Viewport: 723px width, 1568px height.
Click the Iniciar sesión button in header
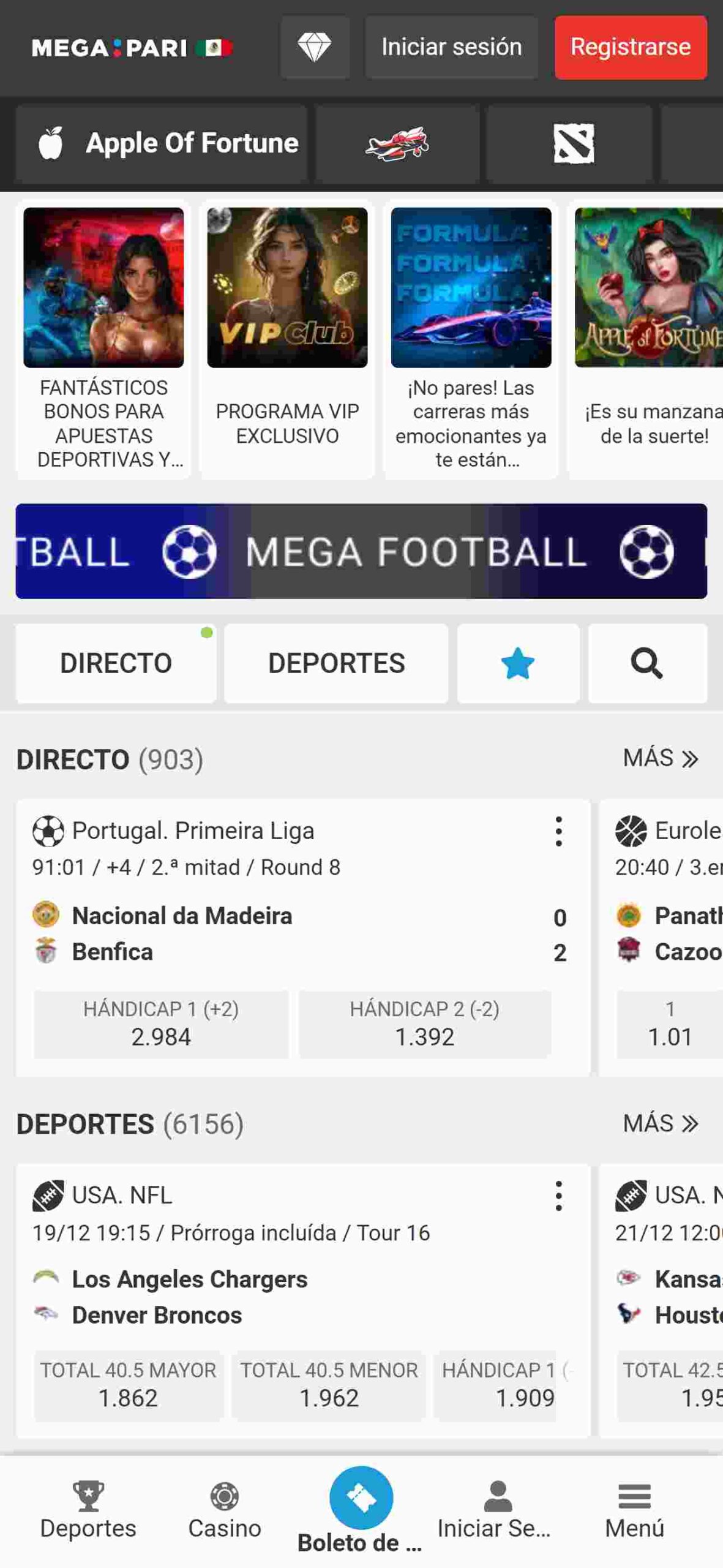pos(451,47)
